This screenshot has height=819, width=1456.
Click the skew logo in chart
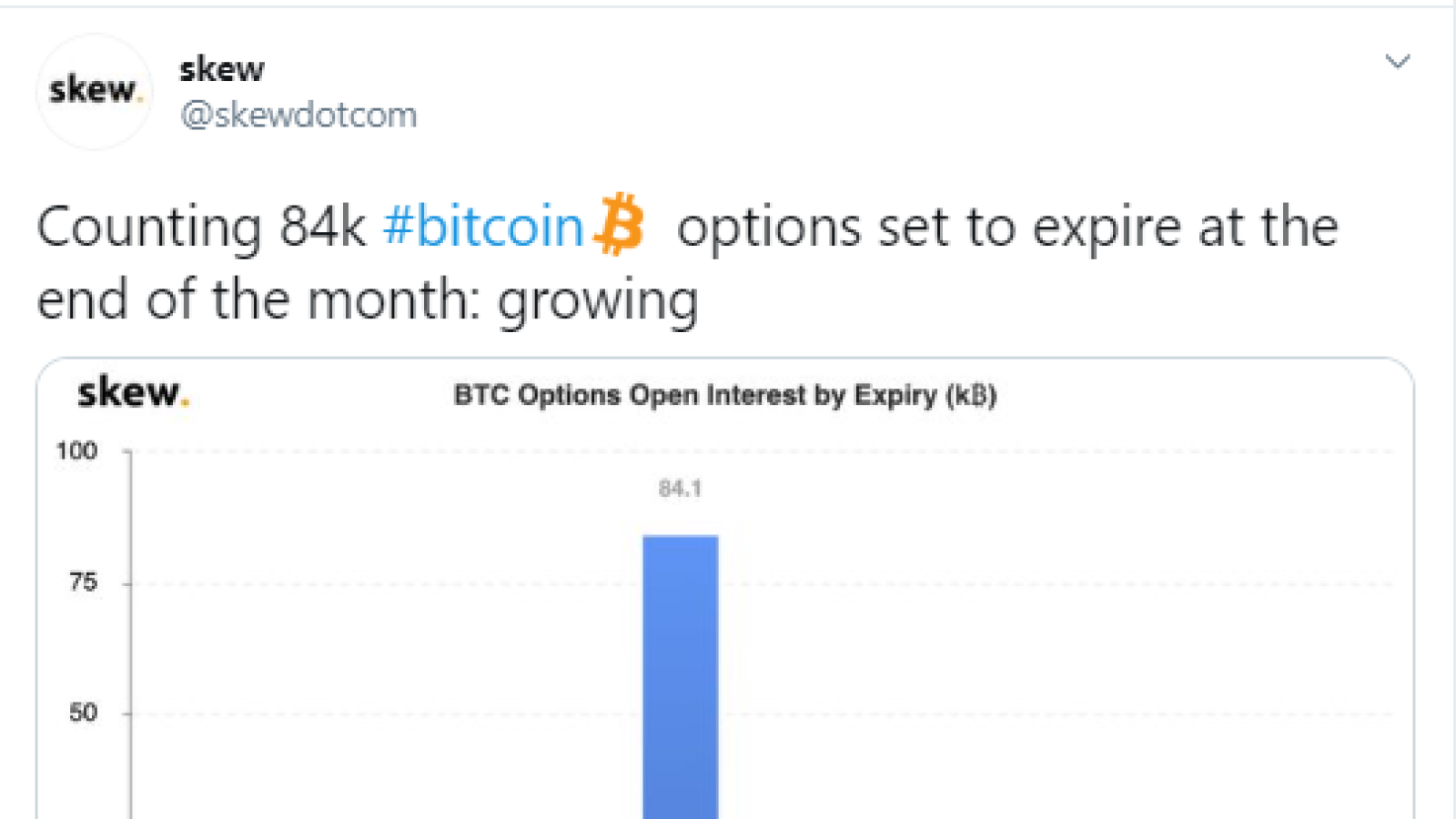coord(133,393)
